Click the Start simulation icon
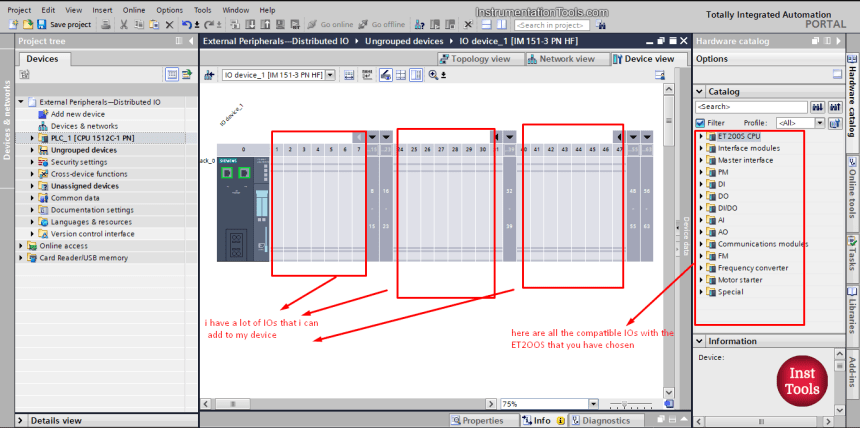This screenshot has height=428, width=860. coord(280,25)
